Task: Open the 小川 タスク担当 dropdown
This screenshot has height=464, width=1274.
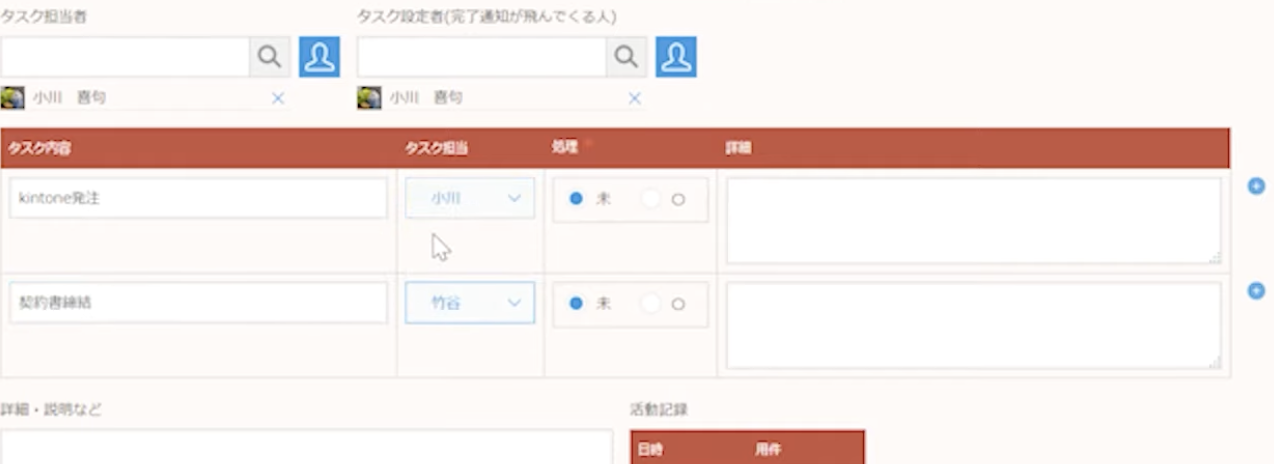Action: point(469,199)
